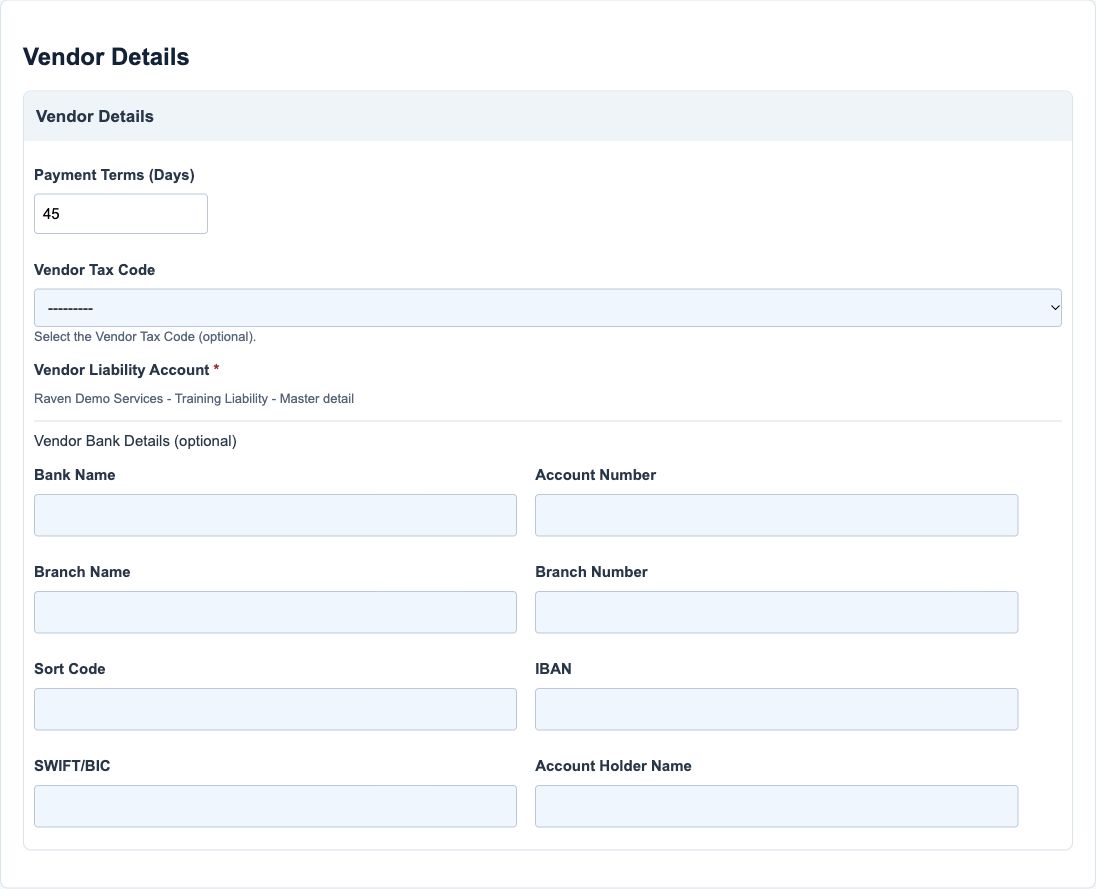The width and height of the screenshot is (1096, 889).
Task: Click the Branch Name label
Action: pyautogui.click(x=82, y=572)
